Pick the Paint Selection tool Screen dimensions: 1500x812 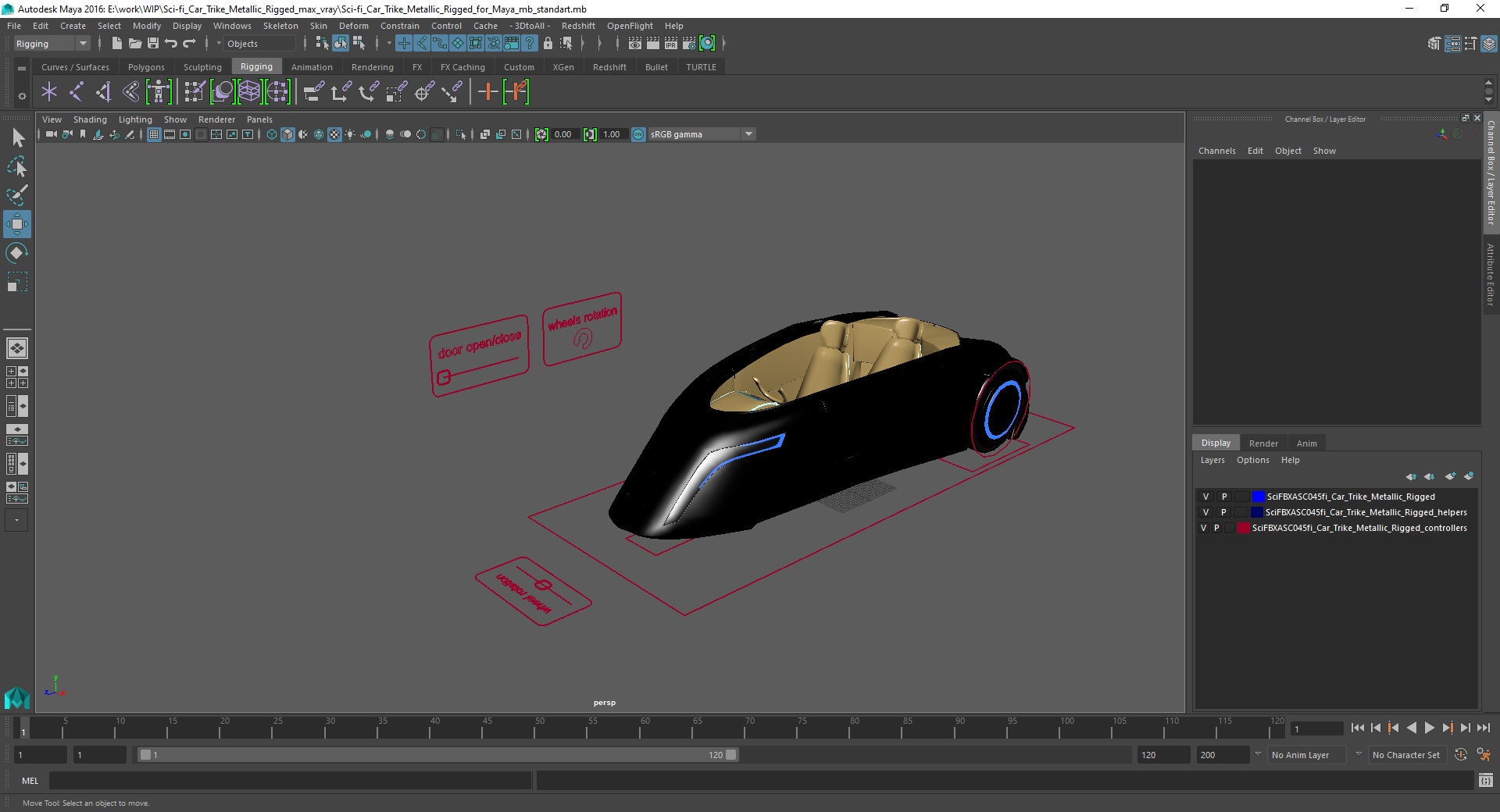coord(17,195)
